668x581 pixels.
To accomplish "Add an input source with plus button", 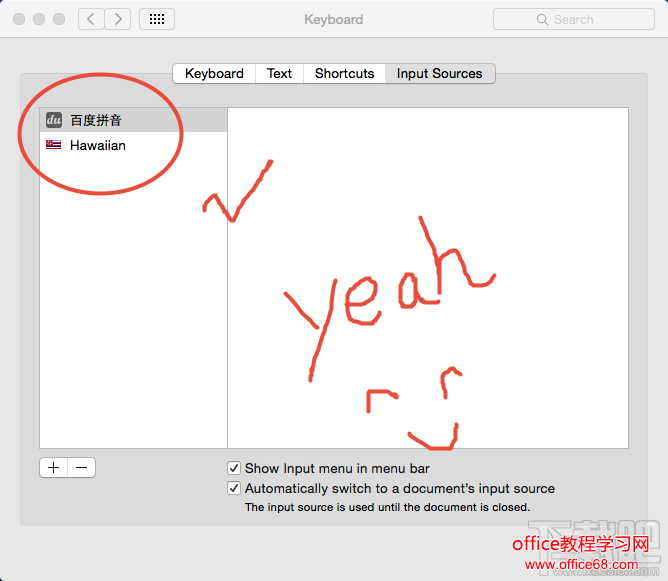I will pos(54,467).
